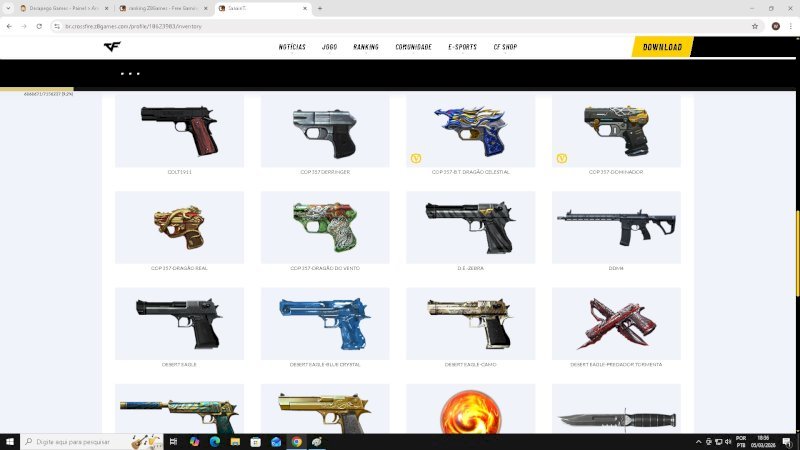Bookmark this page with star
Viewport: 800px width, 450px height.
point(755,26)
